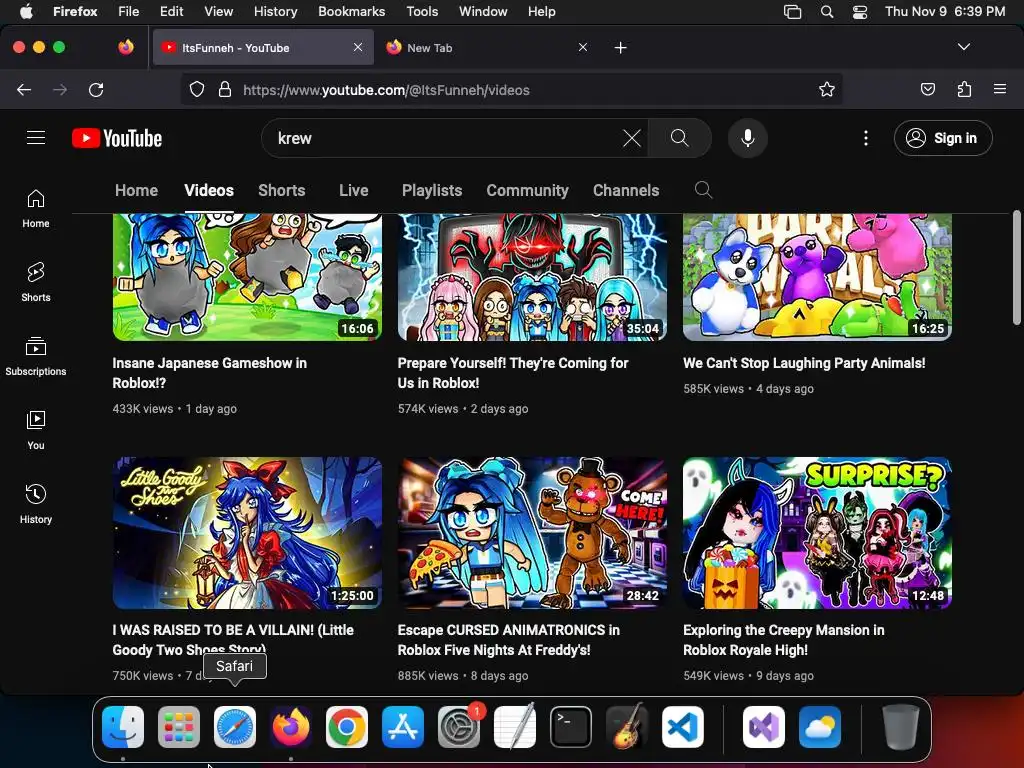Image resolution: width=1024 pixels, height=768 pixels.
Task: Open Spotlight search in menu bar
Action: click(827, 12)
